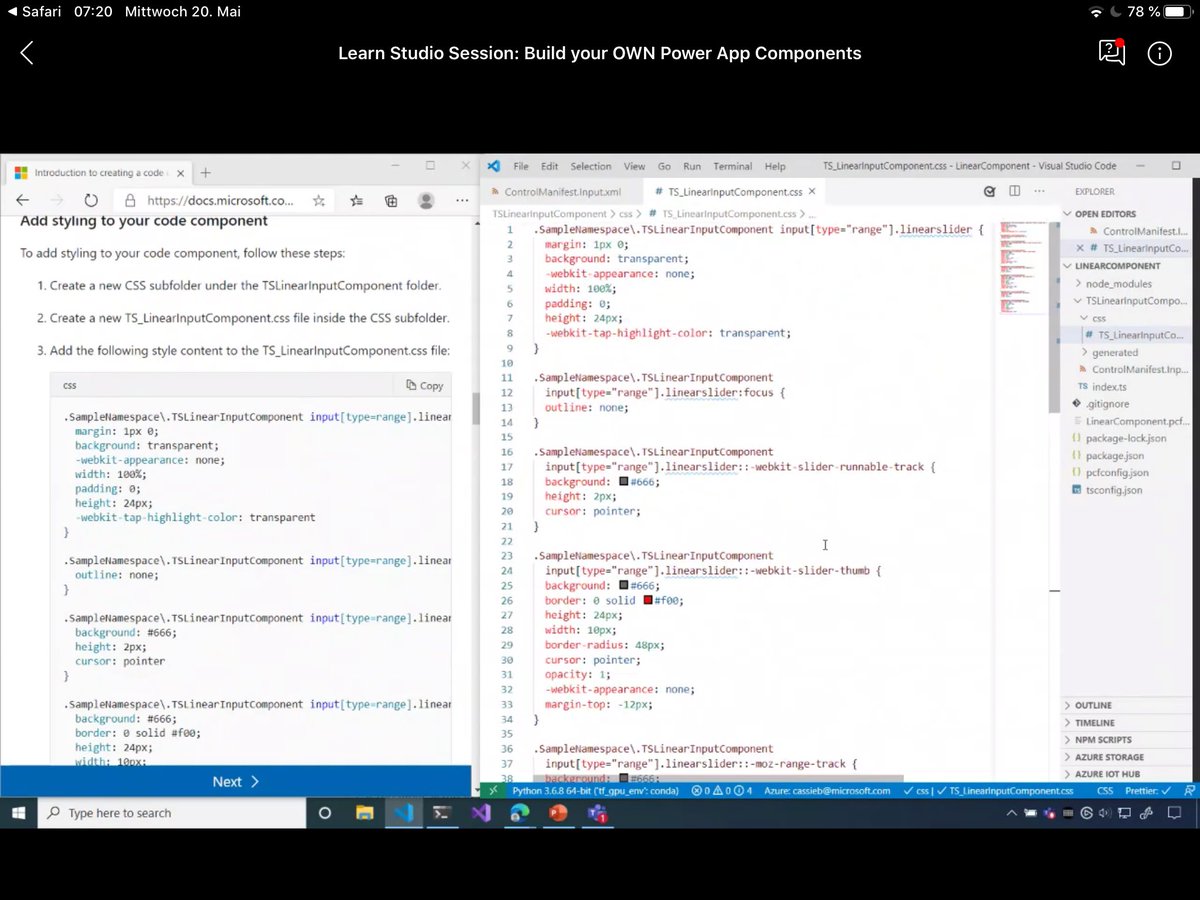Close the Introduction to creating a code tab

tap(180, 172)
